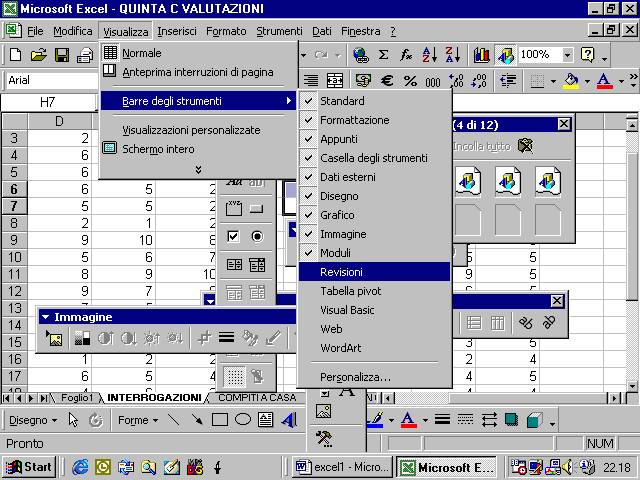Uncheck the Appunti toolbar entry
Screen dimensions: 640x480
(375, 139)
